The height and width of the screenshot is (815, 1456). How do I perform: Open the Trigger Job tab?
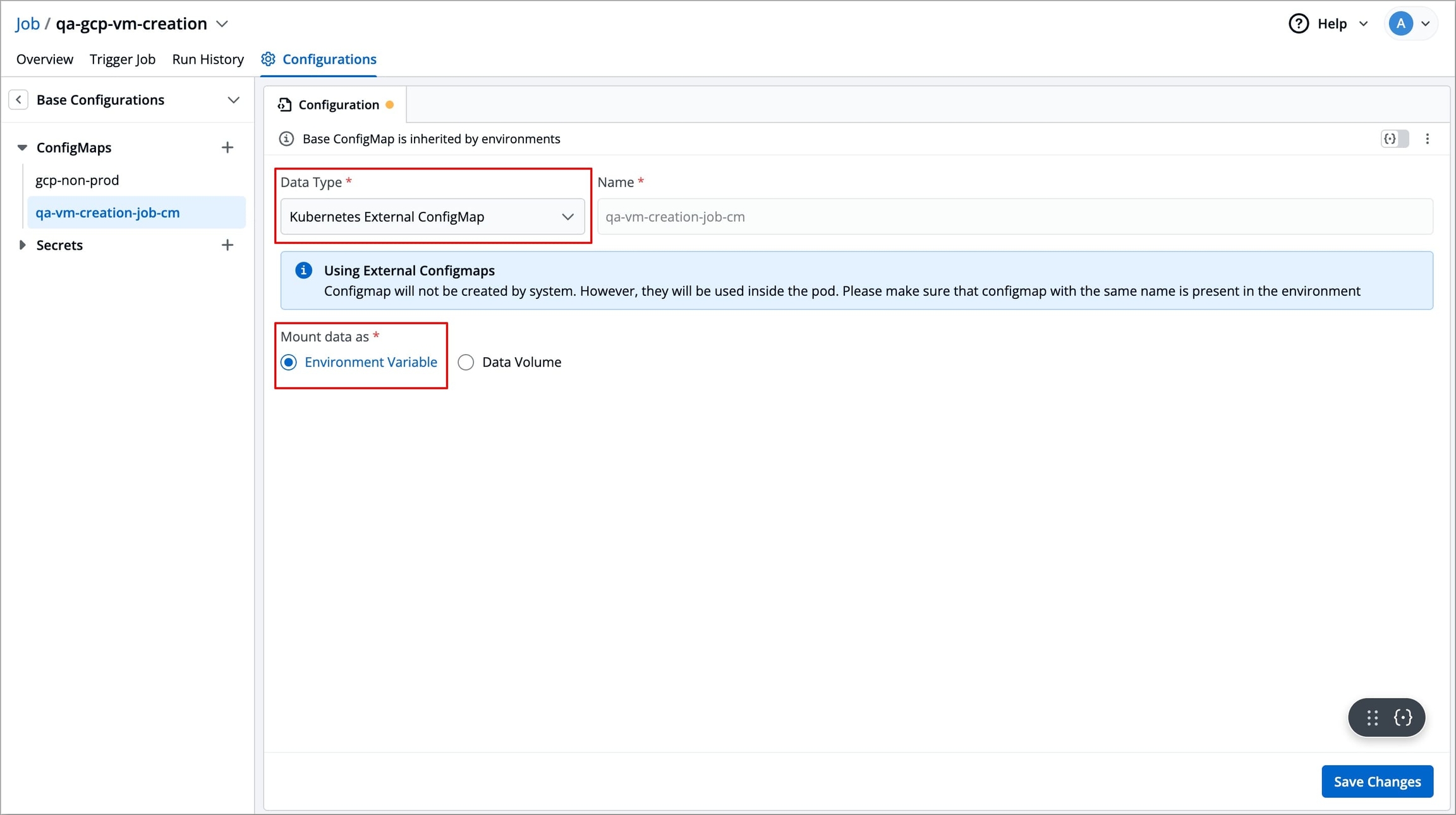123,59
